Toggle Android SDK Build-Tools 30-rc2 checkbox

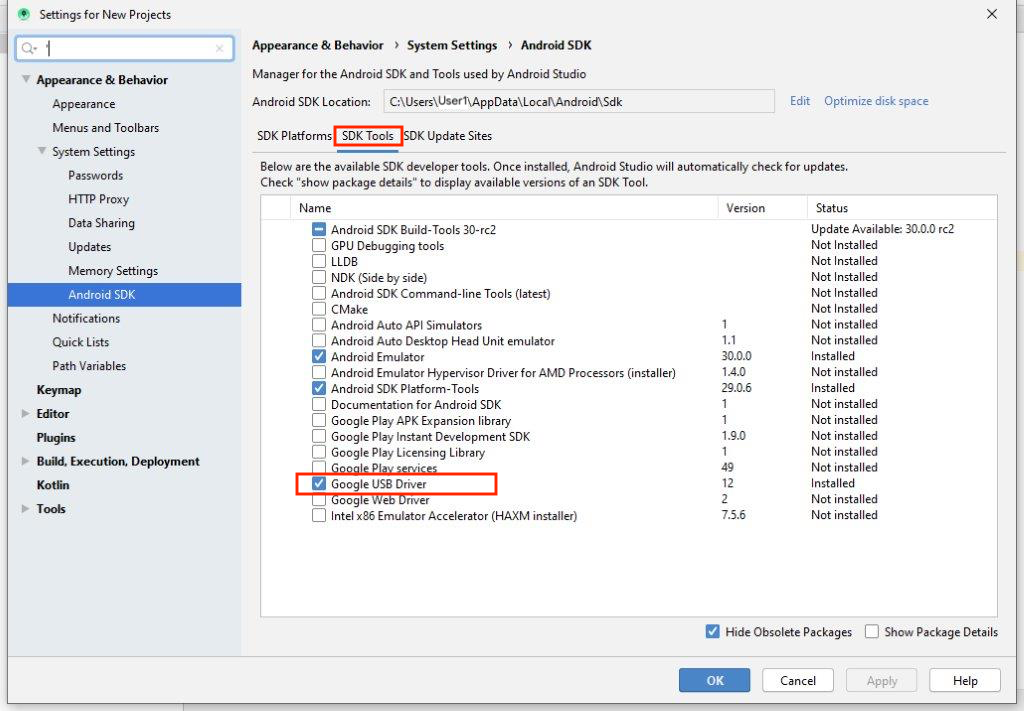click(x=319, y=230)
